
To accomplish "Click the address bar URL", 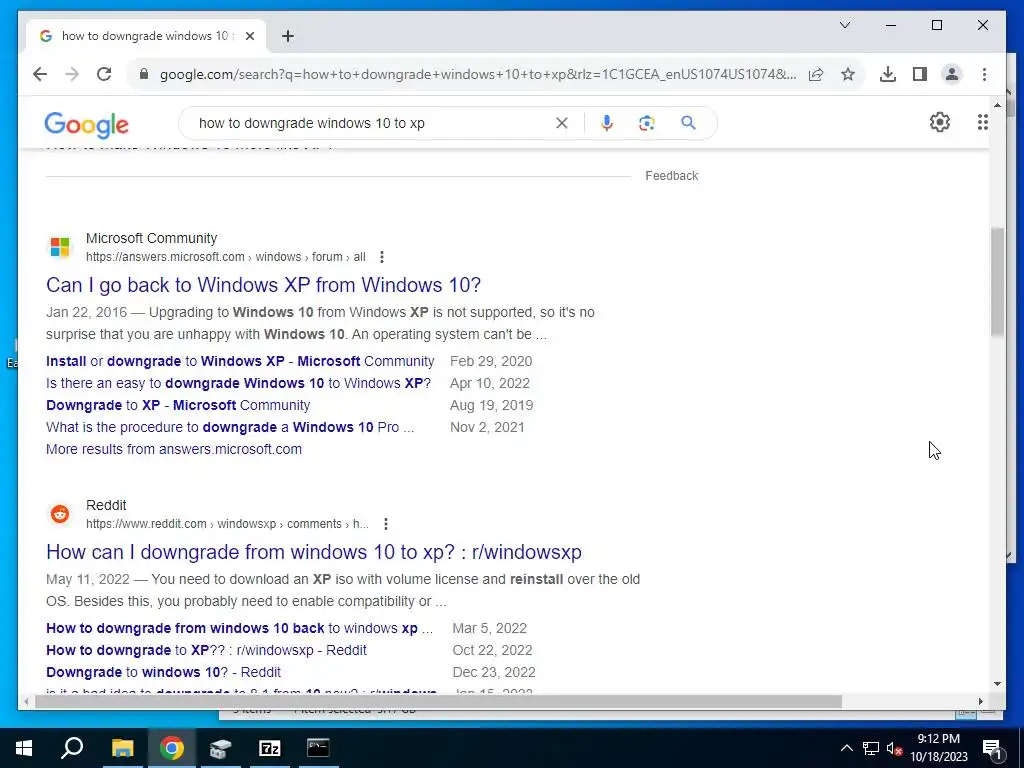I will [x=478, y=74].
